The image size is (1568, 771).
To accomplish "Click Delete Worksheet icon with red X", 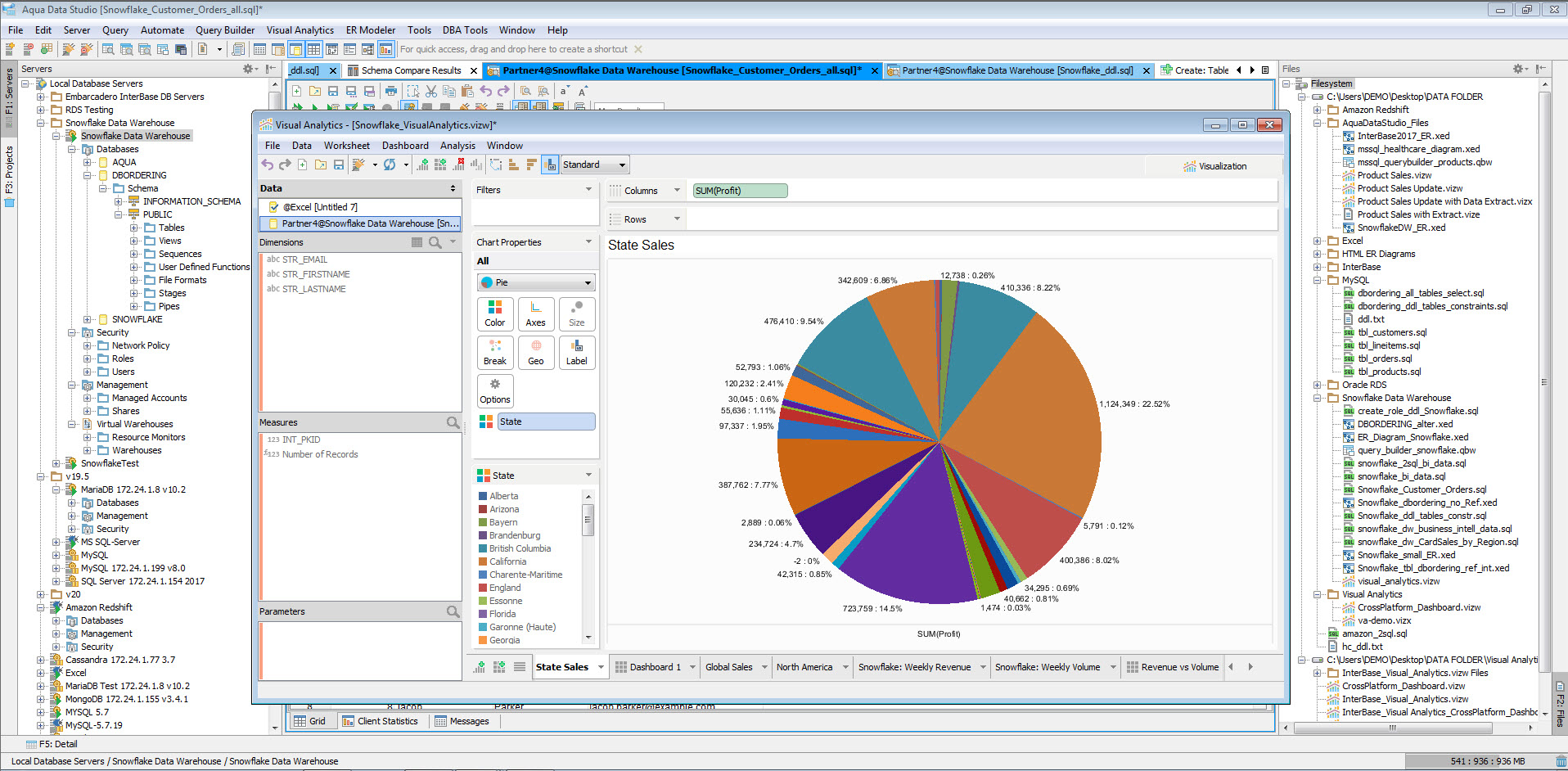I will pos(457,165).
